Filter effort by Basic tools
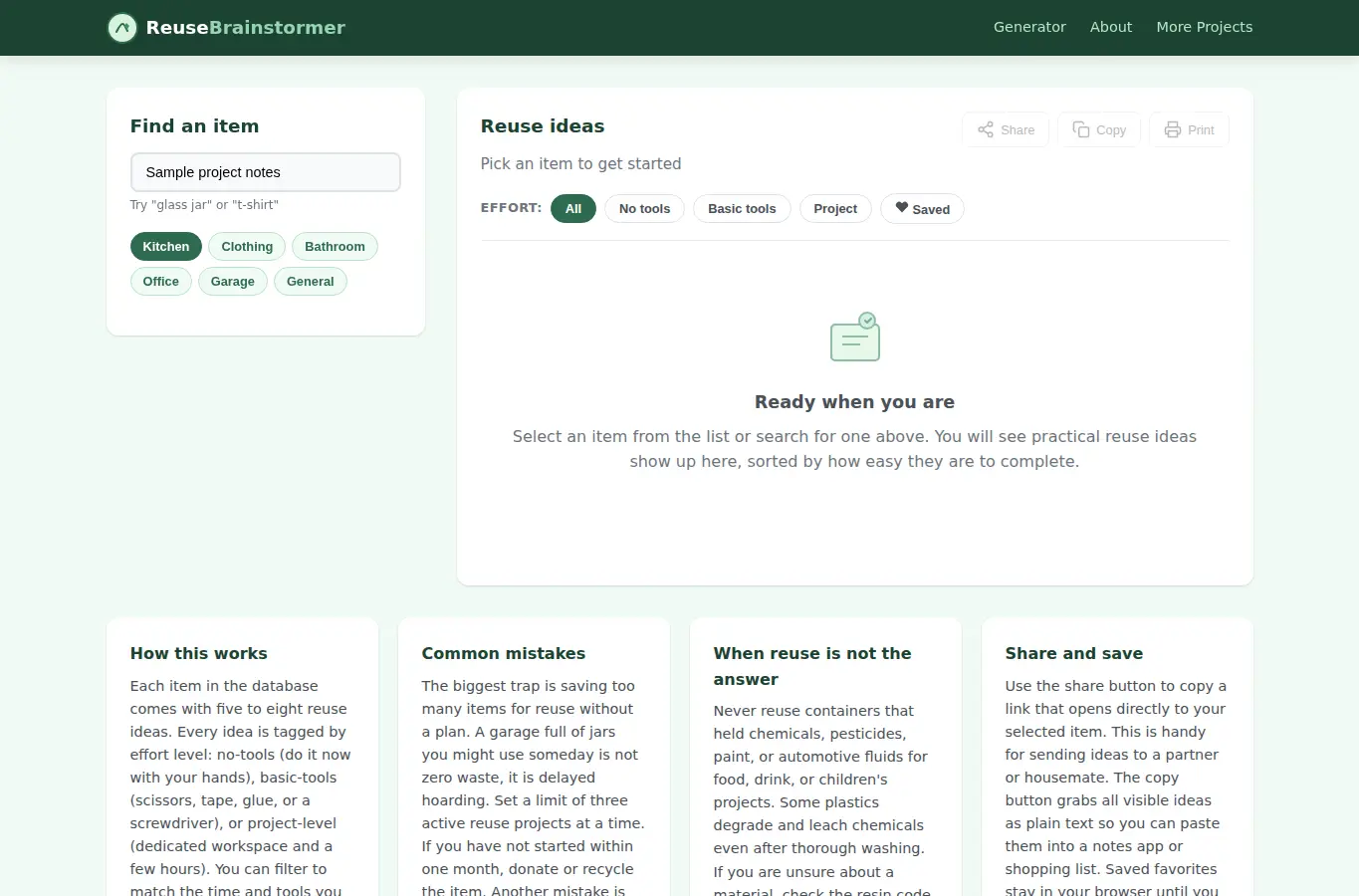This screenshot has height=896, width=1359. [742, 209]
